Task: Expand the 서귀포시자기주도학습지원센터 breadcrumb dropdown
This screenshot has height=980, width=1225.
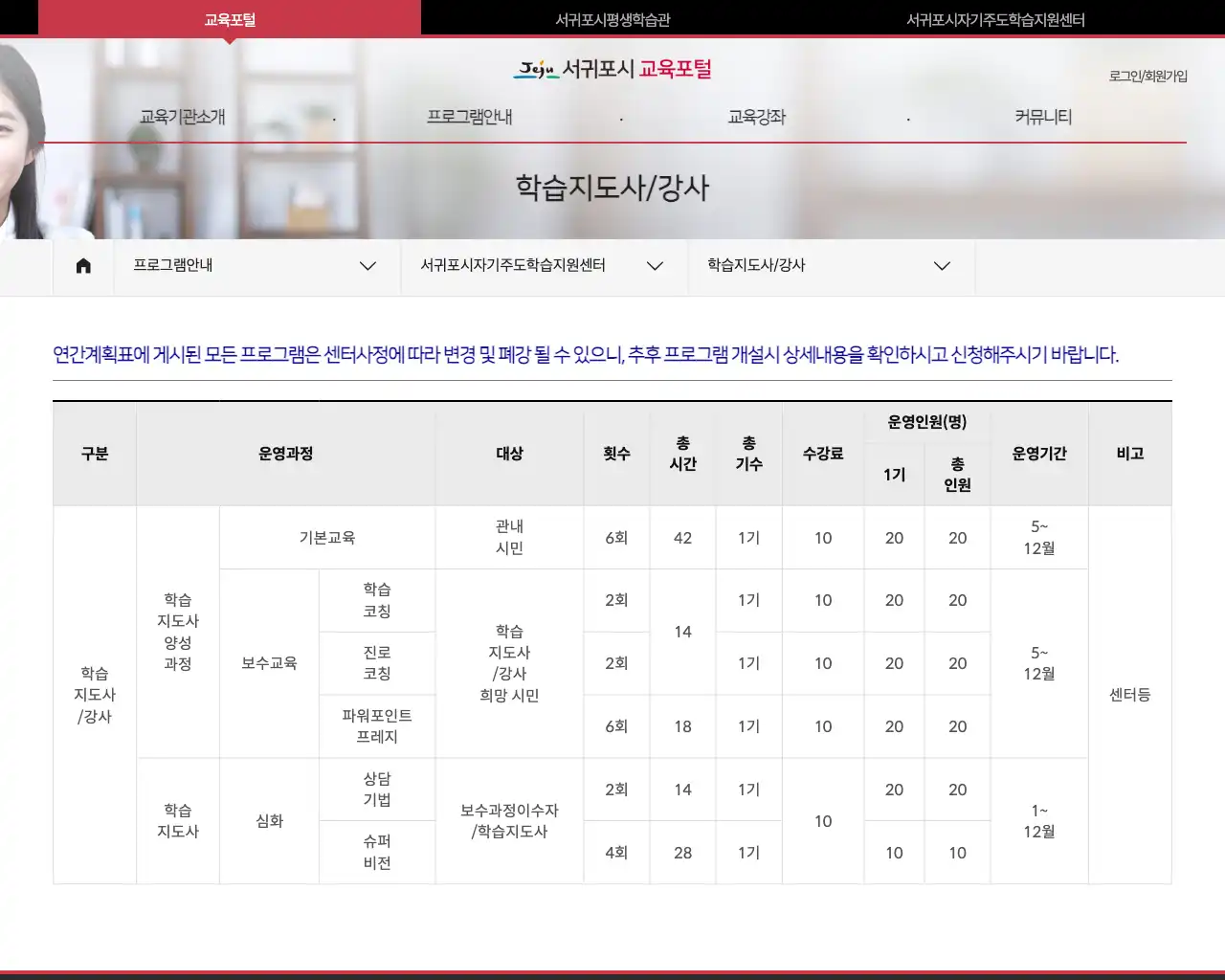Action: coord(655,266)
